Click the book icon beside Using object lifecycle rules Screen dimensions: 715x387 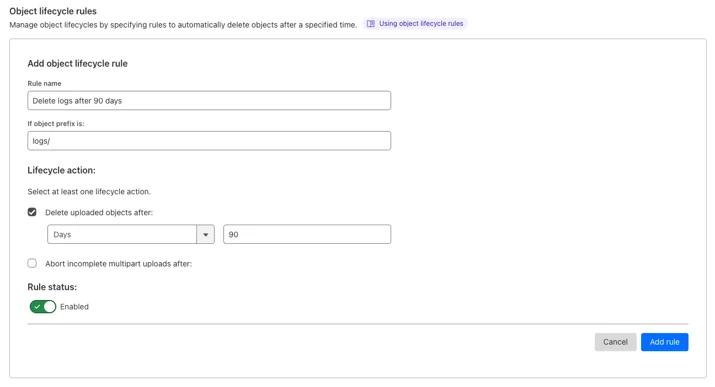tap(371, 24)
